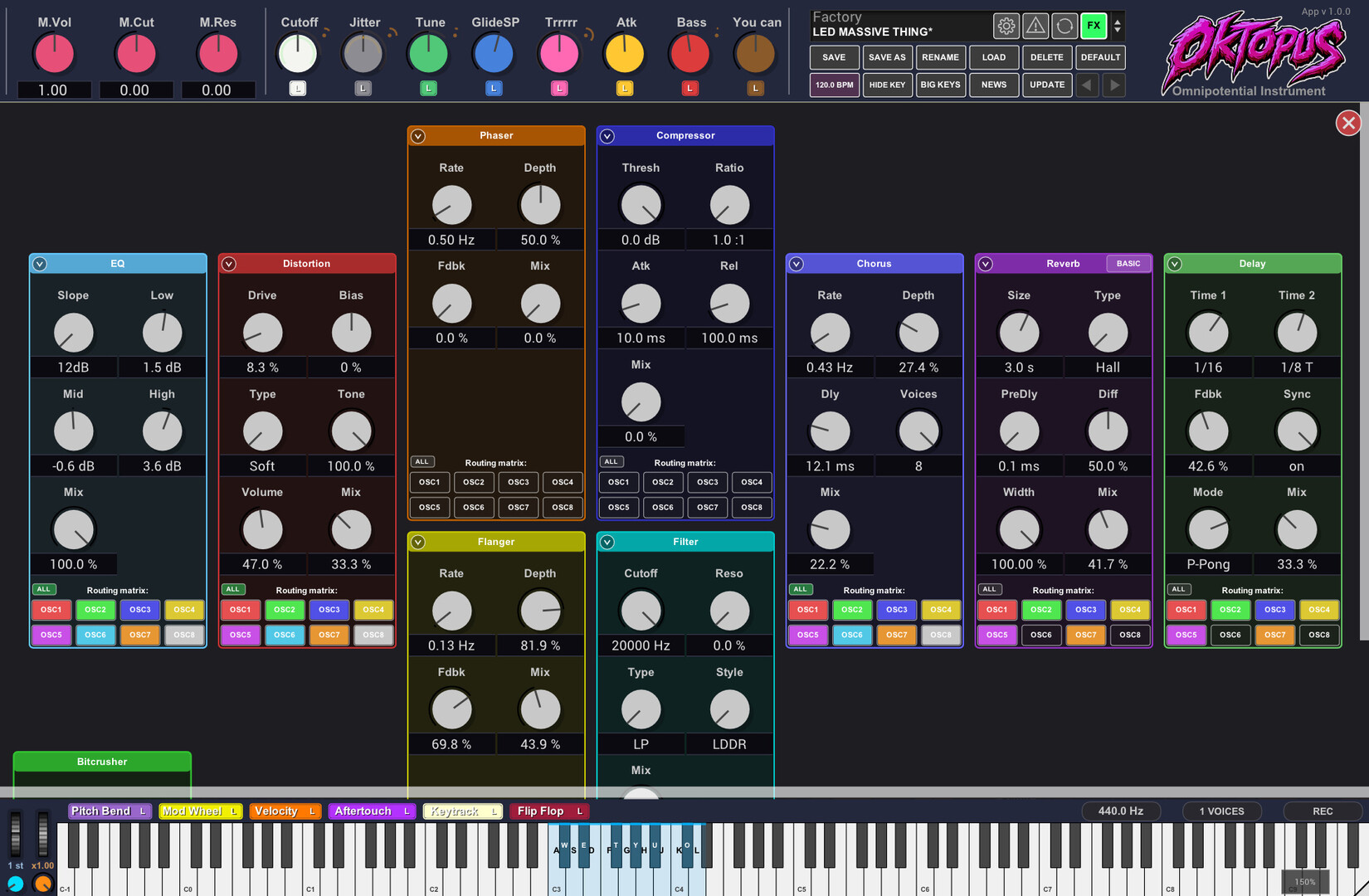This screenshot has height=896, width=1369.
Task: Click the M.Vol master volume knob
Action: [53, 54]
